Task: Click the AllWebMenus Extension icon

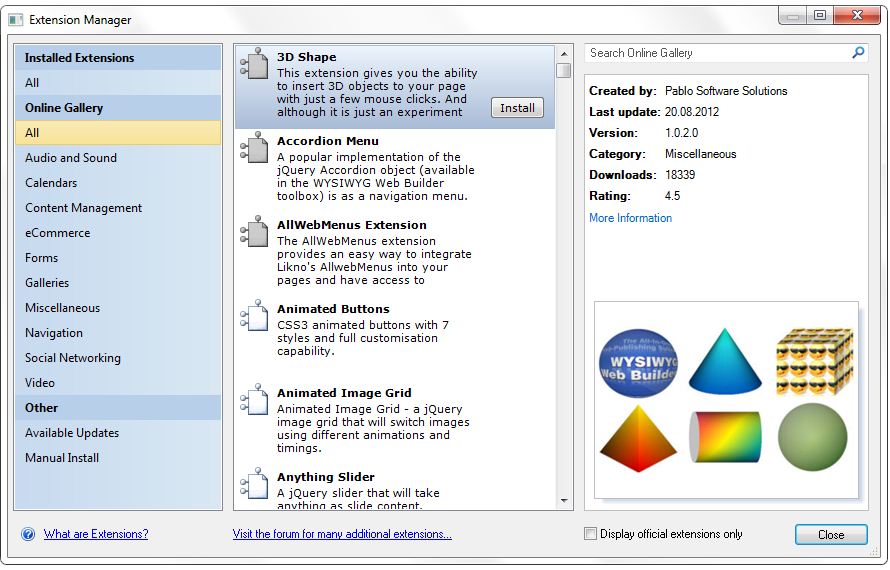Action: click(254, 231)
